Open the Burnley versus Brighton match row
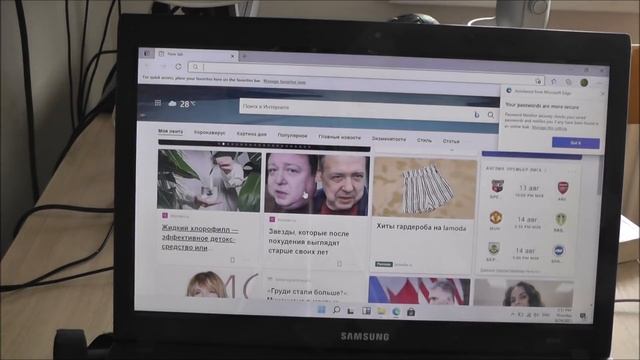Viewport: 640px width, 360px height. coord(525,253)
